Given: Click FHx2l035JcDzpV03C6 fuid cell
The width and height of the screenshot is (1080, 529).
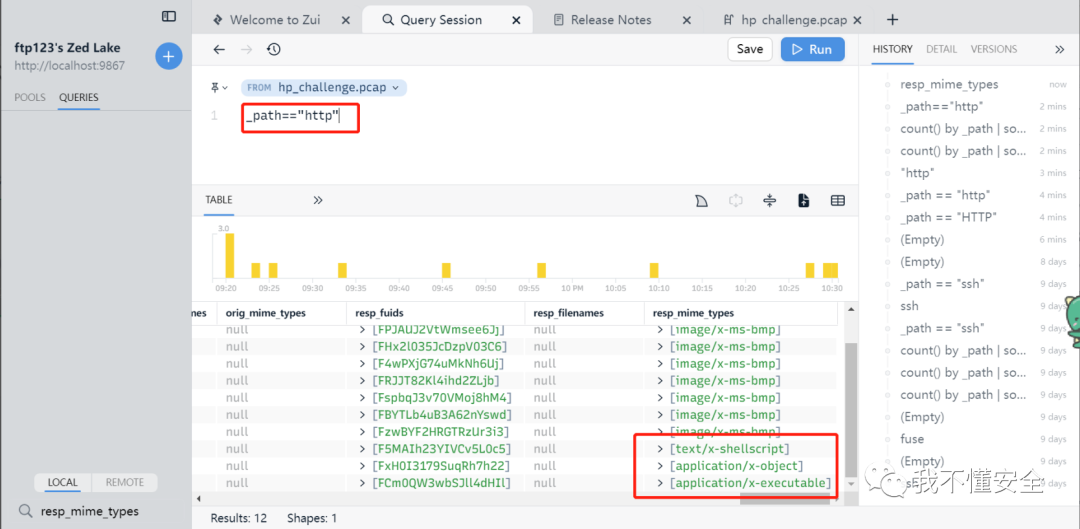Looking at the screenshot, I should point(439,346).
